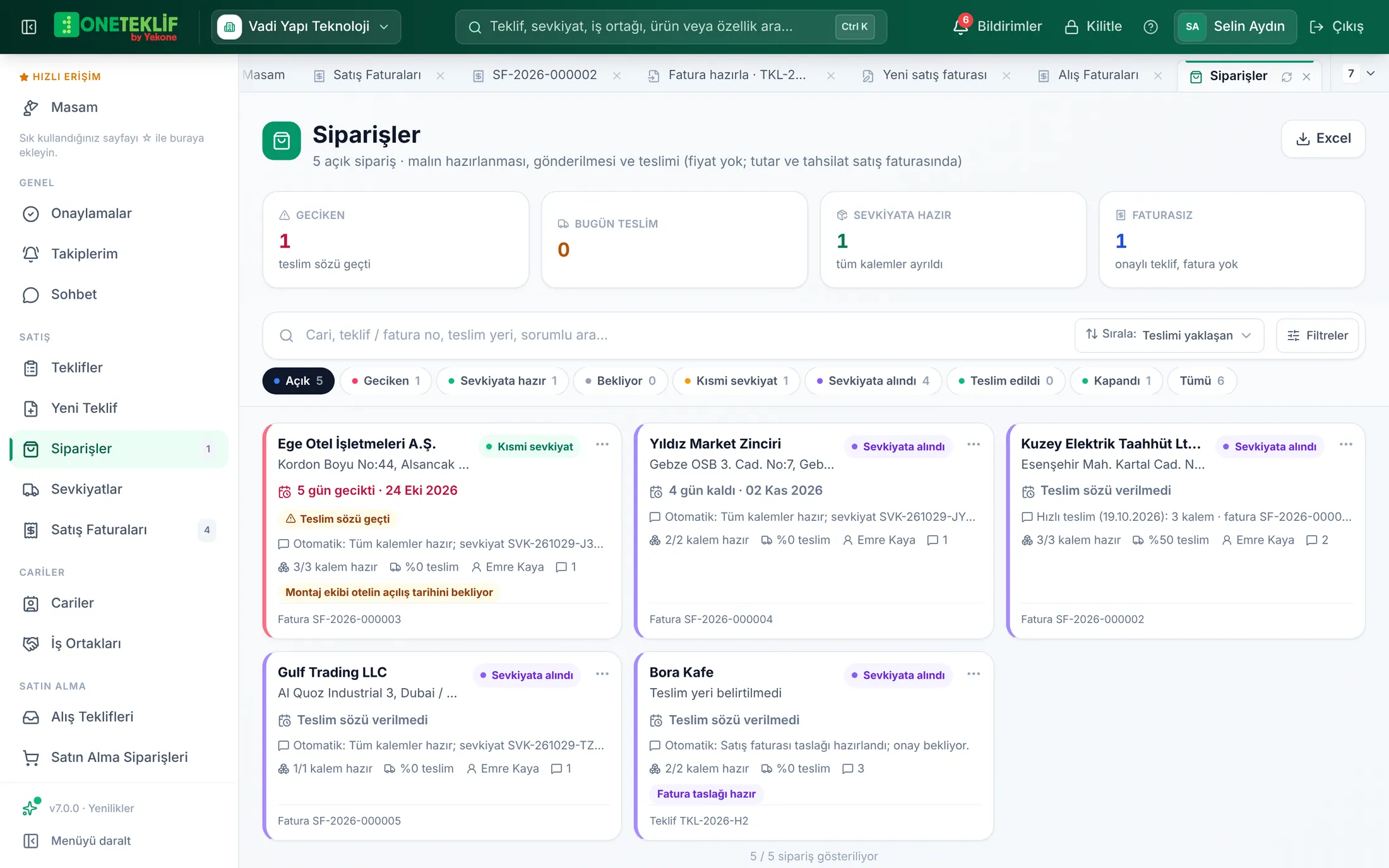Open Sohbet chat in the sidebar
The image size is (1389, 868).
pos(119,294)
